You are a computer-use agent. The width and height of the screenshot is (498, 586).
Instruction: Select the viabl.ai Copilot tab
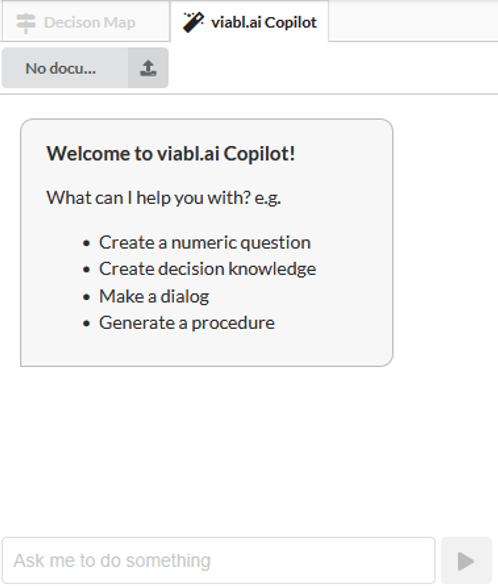coord(250,22)
